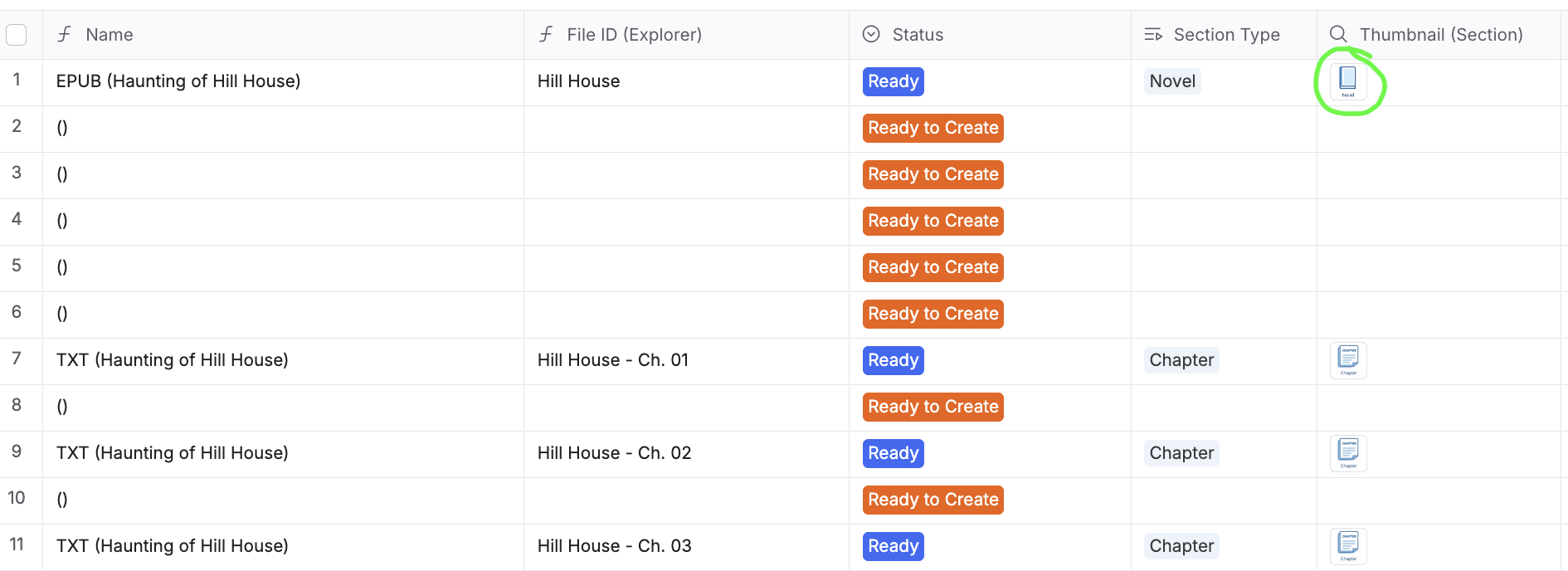Click the Hill House - Ch. 02 cell
Image resolution: width=1568 pixels, height=571 pixels.
614,453
